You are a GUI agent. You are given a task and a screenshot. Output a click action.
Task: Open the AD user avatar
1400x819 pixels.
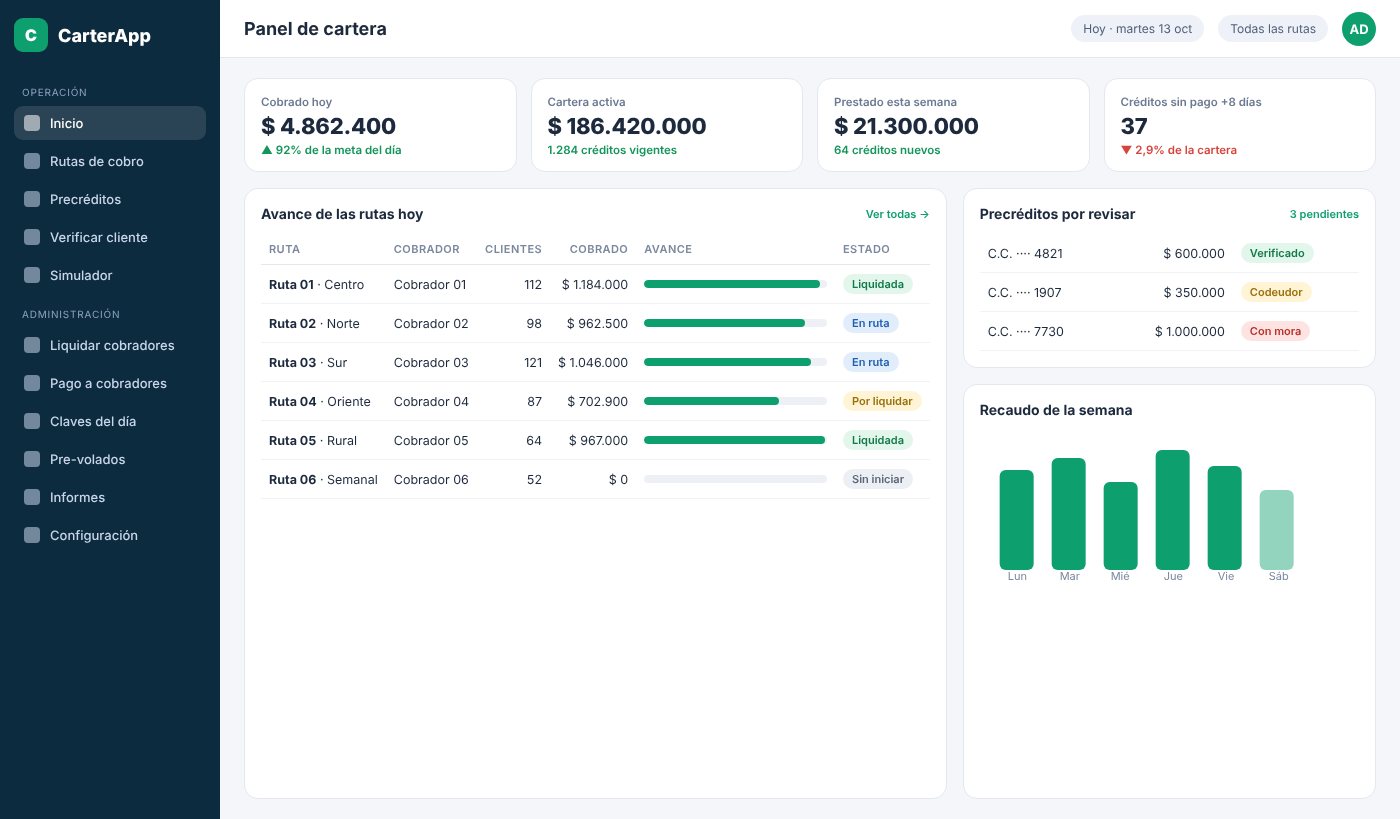[x=1359, y=29]
